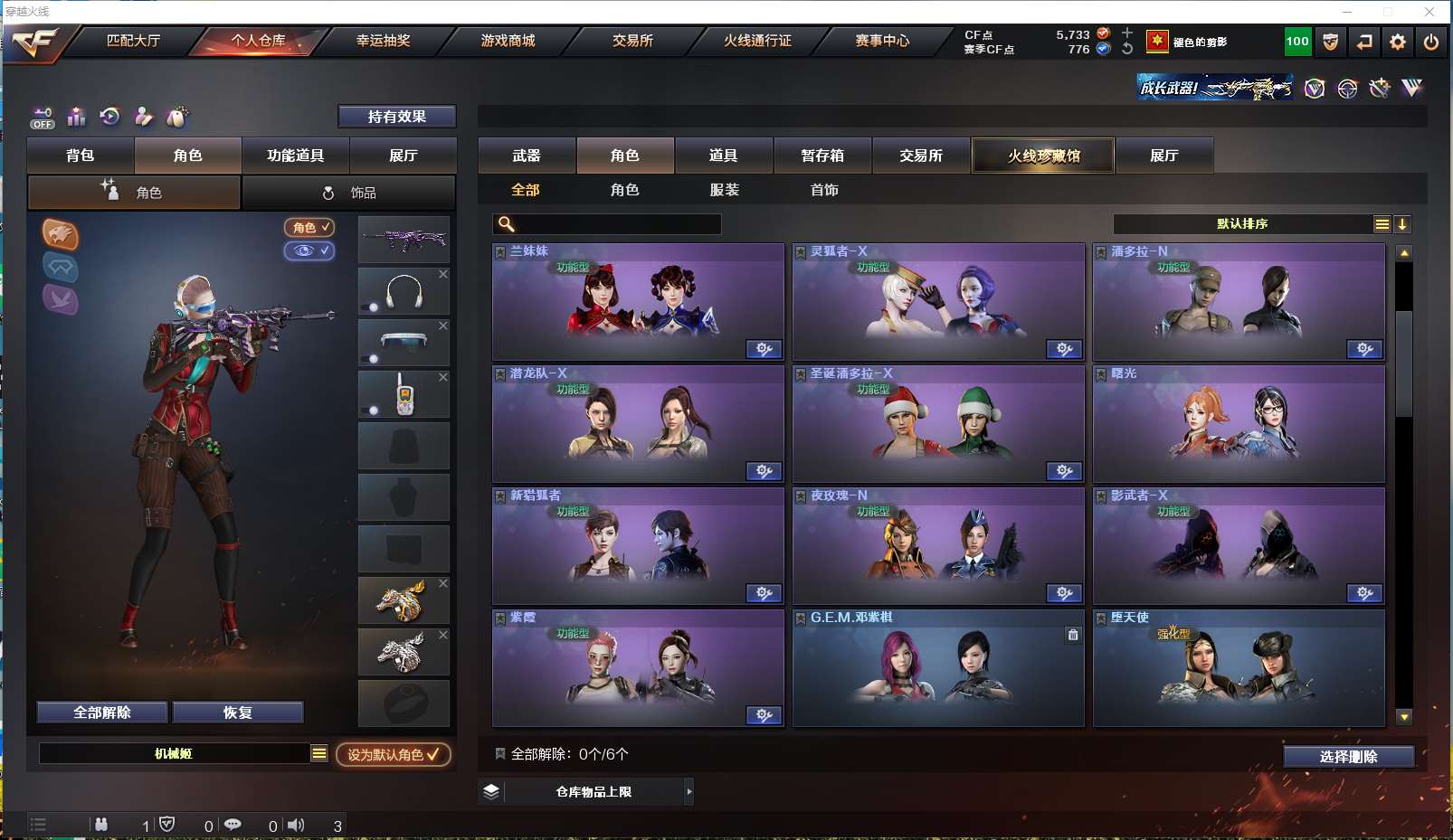Viewport: 1453px width, 840px height.
Task: Open 游戏商城 in top menu
Action: click(508, 41)
